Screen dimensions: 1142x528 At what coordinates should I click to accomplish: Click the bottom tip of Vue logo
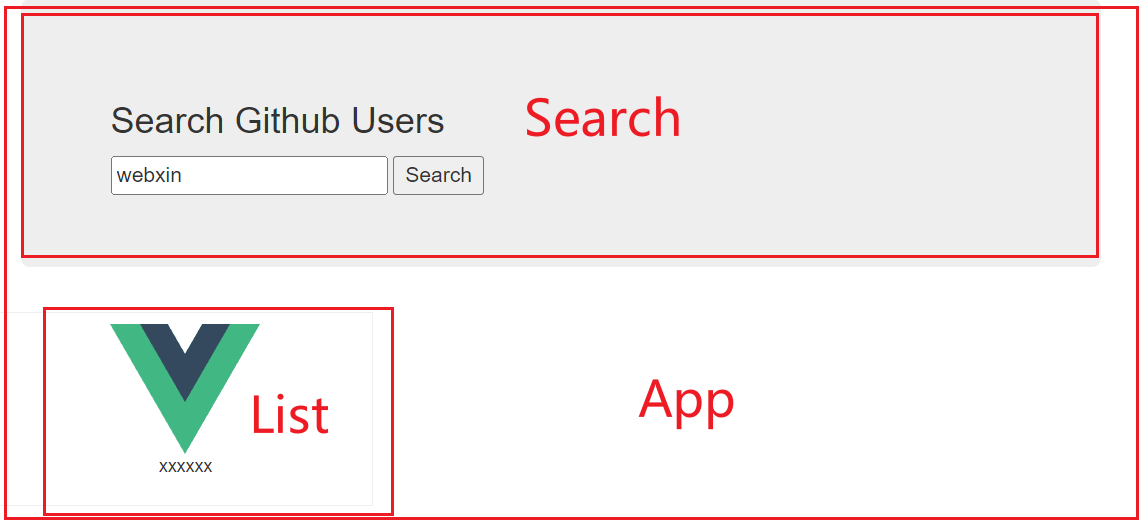point(185,449)
